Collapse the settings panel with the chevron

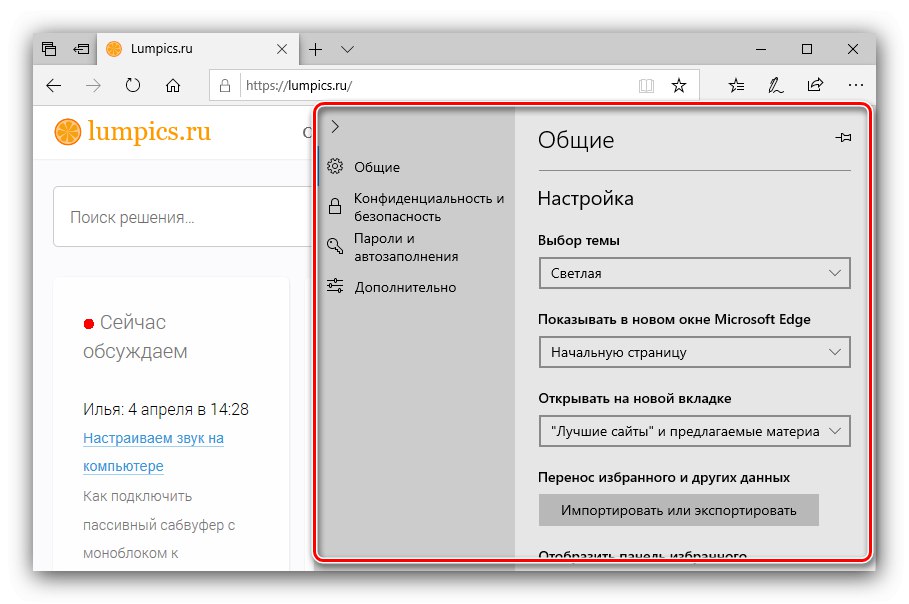(x=335, y=127)
